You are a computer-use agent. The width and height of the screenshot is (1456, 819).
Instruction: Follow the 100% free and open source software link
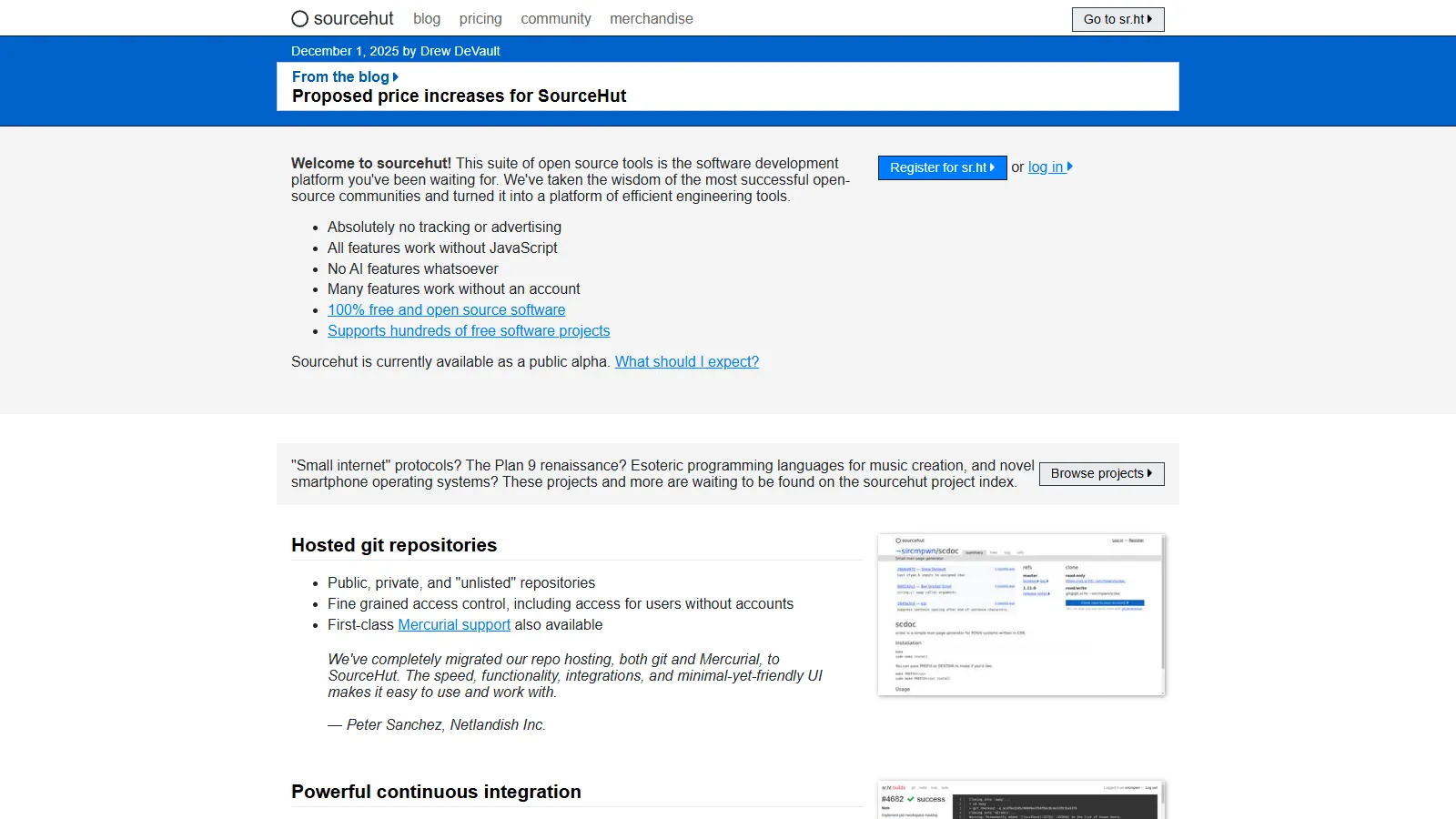tap(446, 309)
